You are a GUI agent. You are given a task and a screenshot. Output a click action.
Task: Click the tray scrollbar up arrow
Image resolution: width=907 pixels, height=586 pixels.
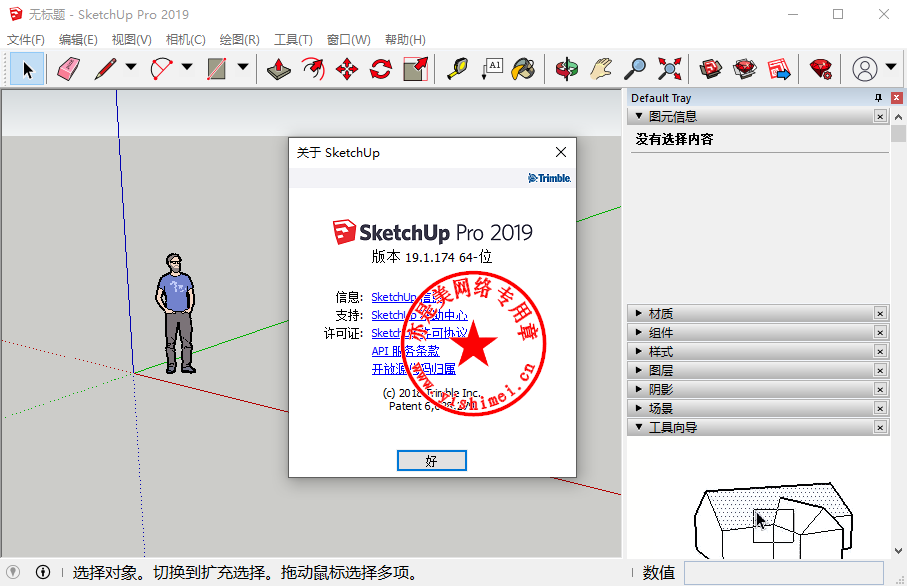(898, 117)
